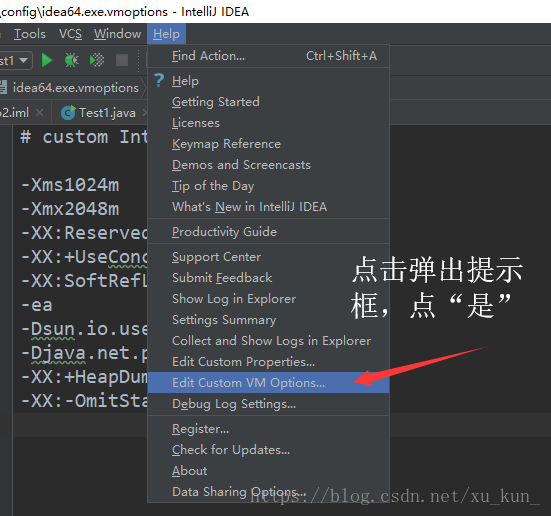Click the -Xmx2048m line in editor
Image resolution: width=551 pixels, height=516 pixels.
tap(70, 209)
